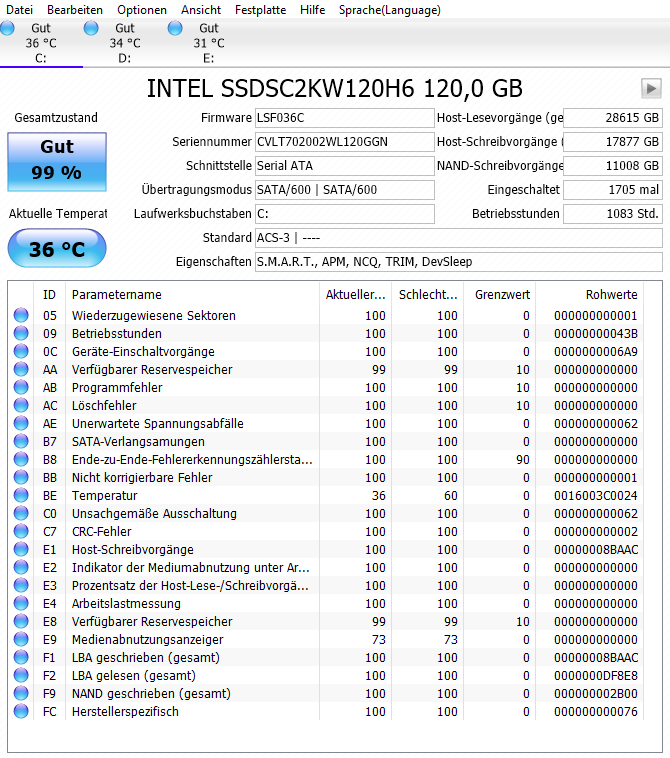Click the next disk arrow button
Viewport: 670px width, 758px height.
[651, 88]
